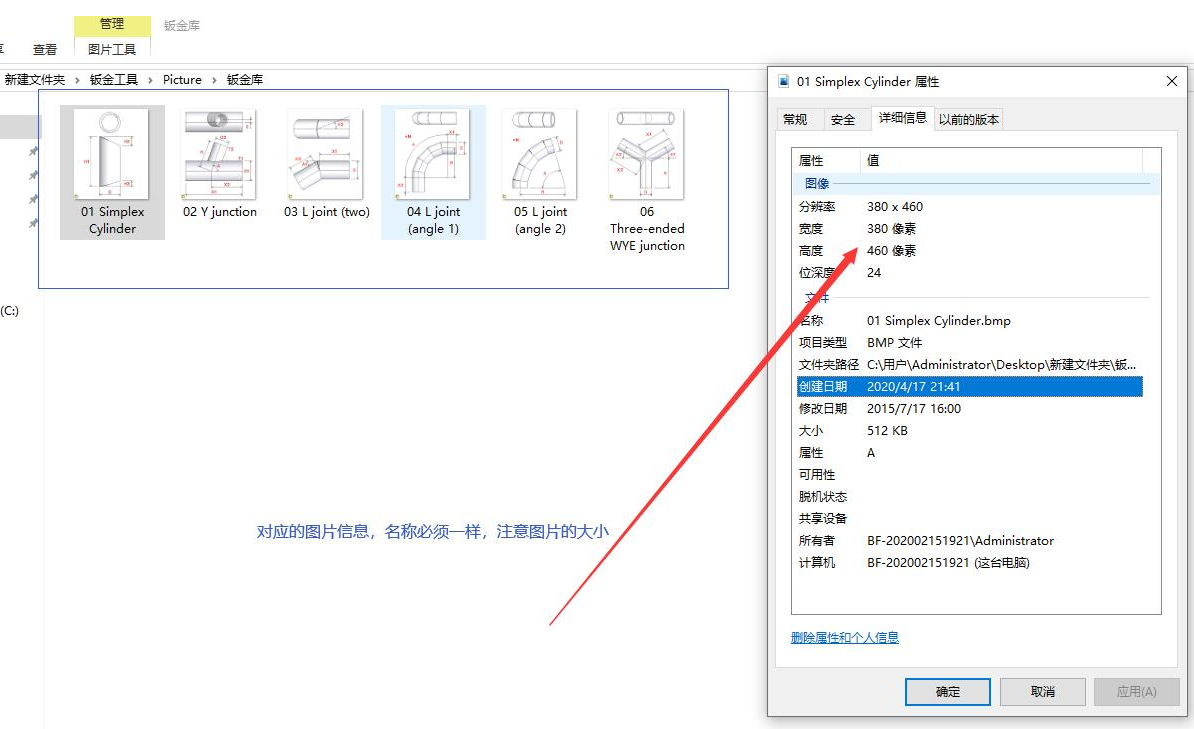Viewport: 1194px width, 729px height.
Task: Expand the breadcrumb chevron after 钣金工具
Action: tap(150, 80)
